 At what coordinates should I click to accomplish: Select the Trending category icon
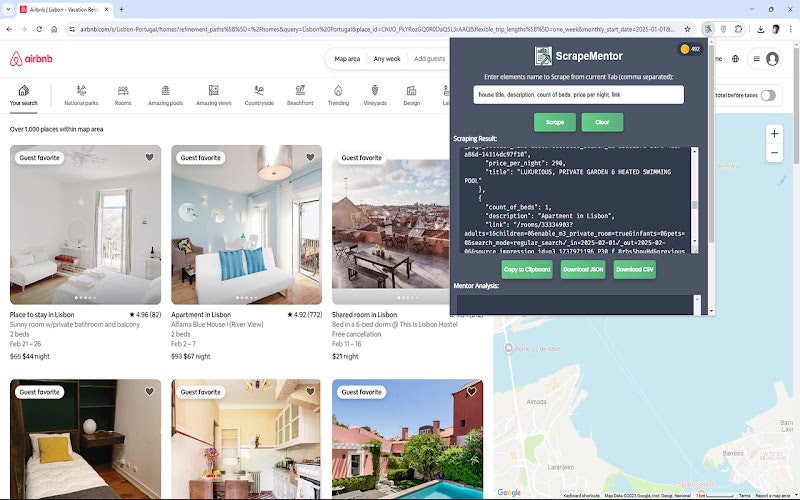pos(338,90)
